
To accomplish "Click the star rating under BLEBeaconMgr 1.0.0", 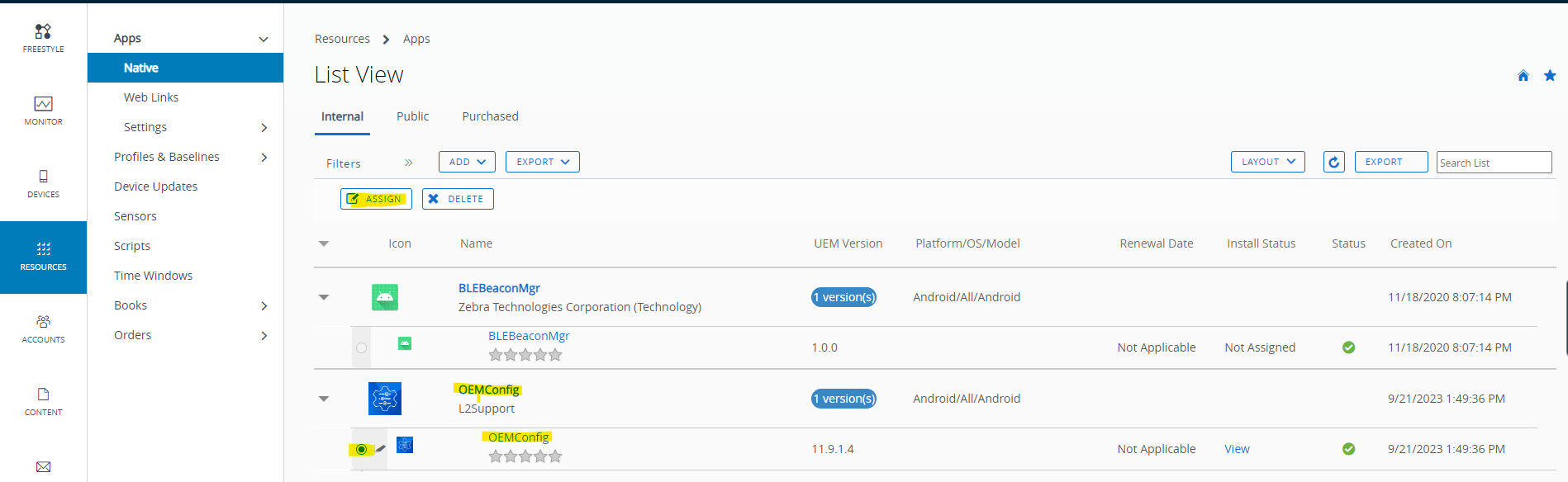I will point(525,355).
